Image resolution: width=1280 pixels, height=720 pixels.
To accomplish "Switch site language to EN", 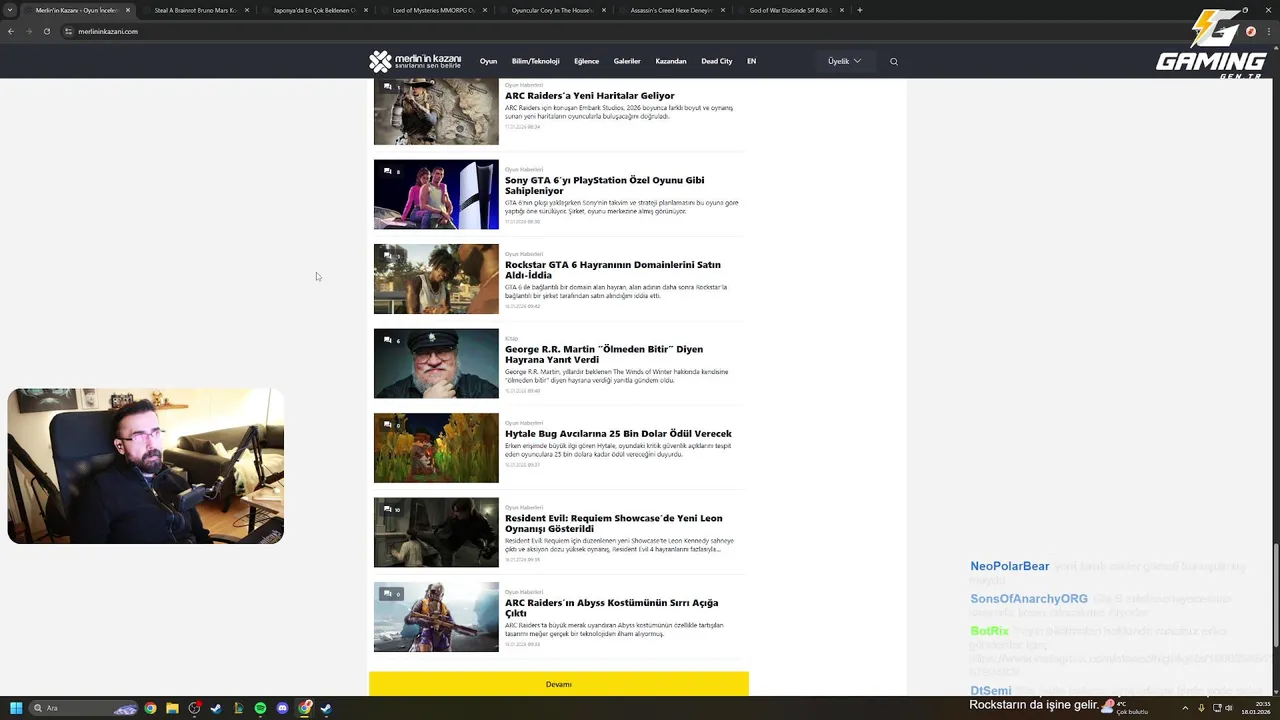I will [x=751, y=61].
